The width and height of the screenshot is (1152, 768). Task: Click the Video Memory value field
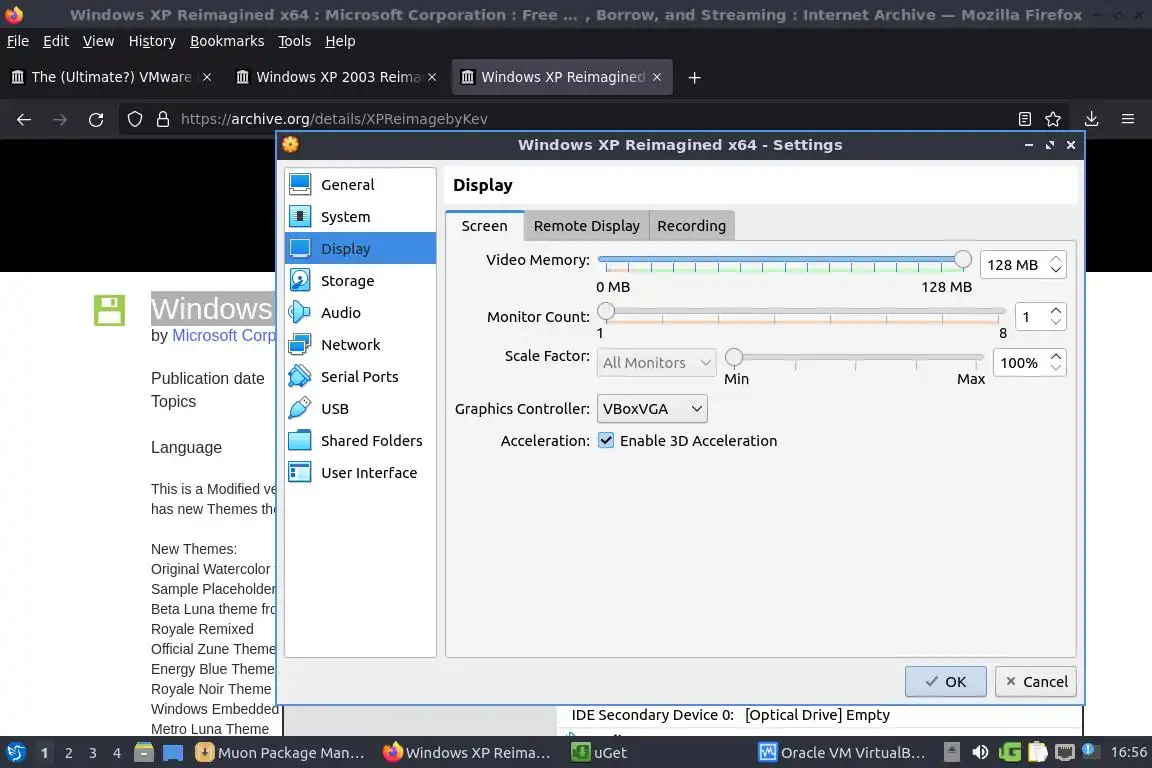[x=1013, y=265]
